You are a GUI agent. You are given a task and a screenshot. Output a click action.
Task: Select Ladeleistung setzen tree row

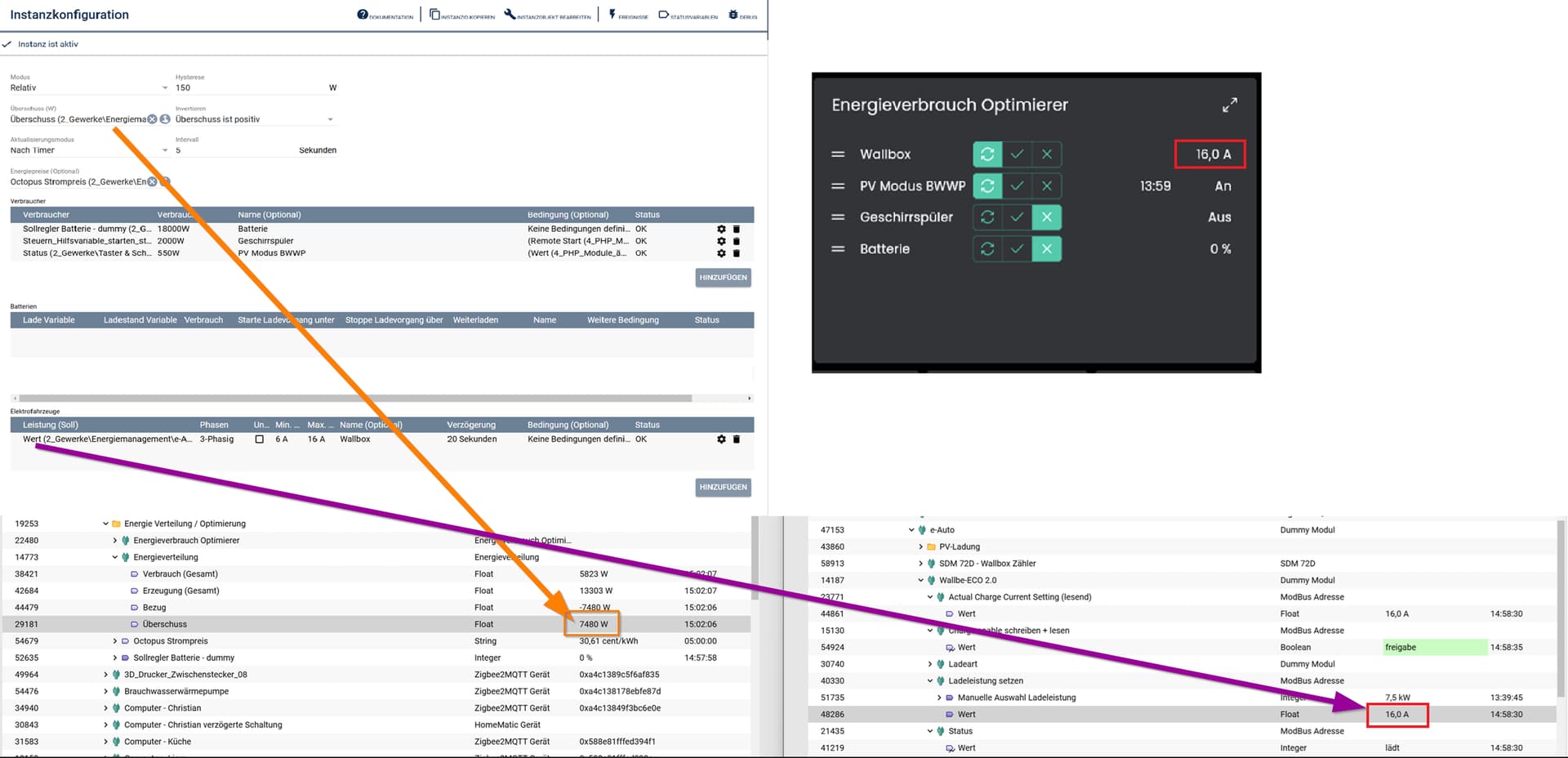1183,681
